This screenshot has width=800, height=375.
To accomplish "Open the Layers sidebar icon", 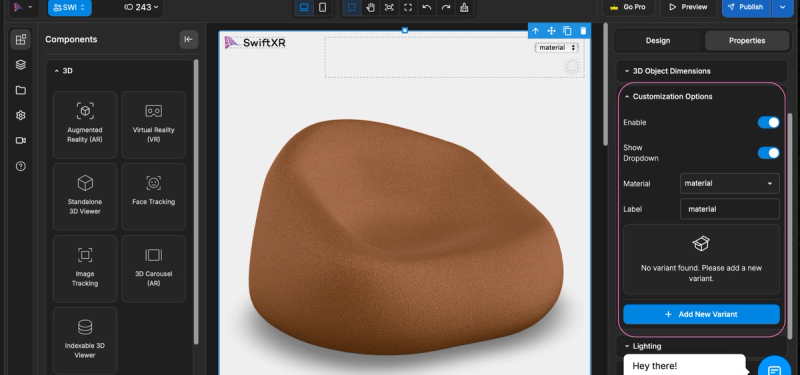I will (20, 65).
